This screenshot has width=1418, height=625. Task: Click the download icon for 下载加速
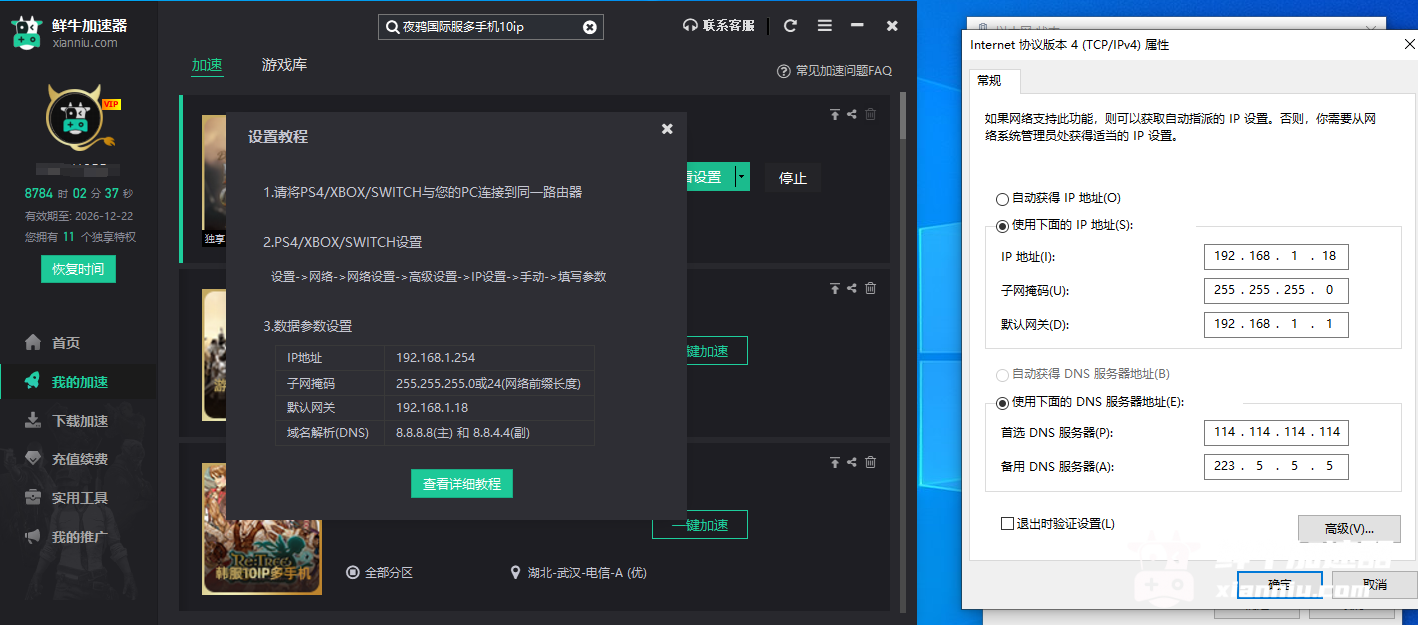33,420
